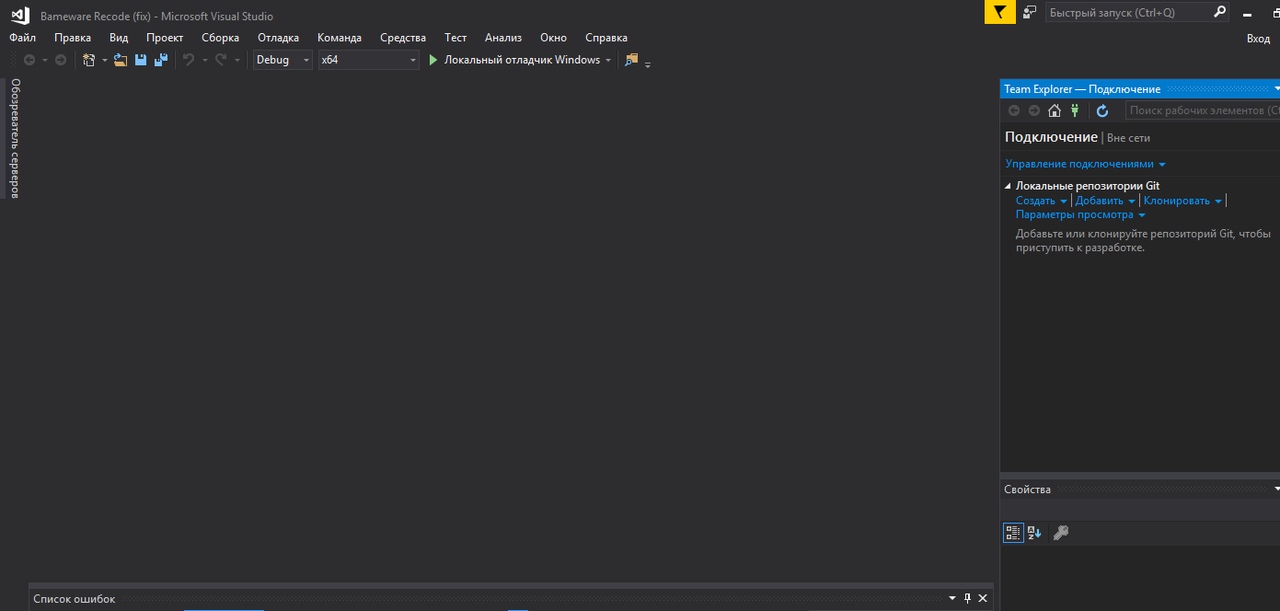Click the Свойства panel title
Screen dimensions: 1280x611
[x=1027, y=489]
